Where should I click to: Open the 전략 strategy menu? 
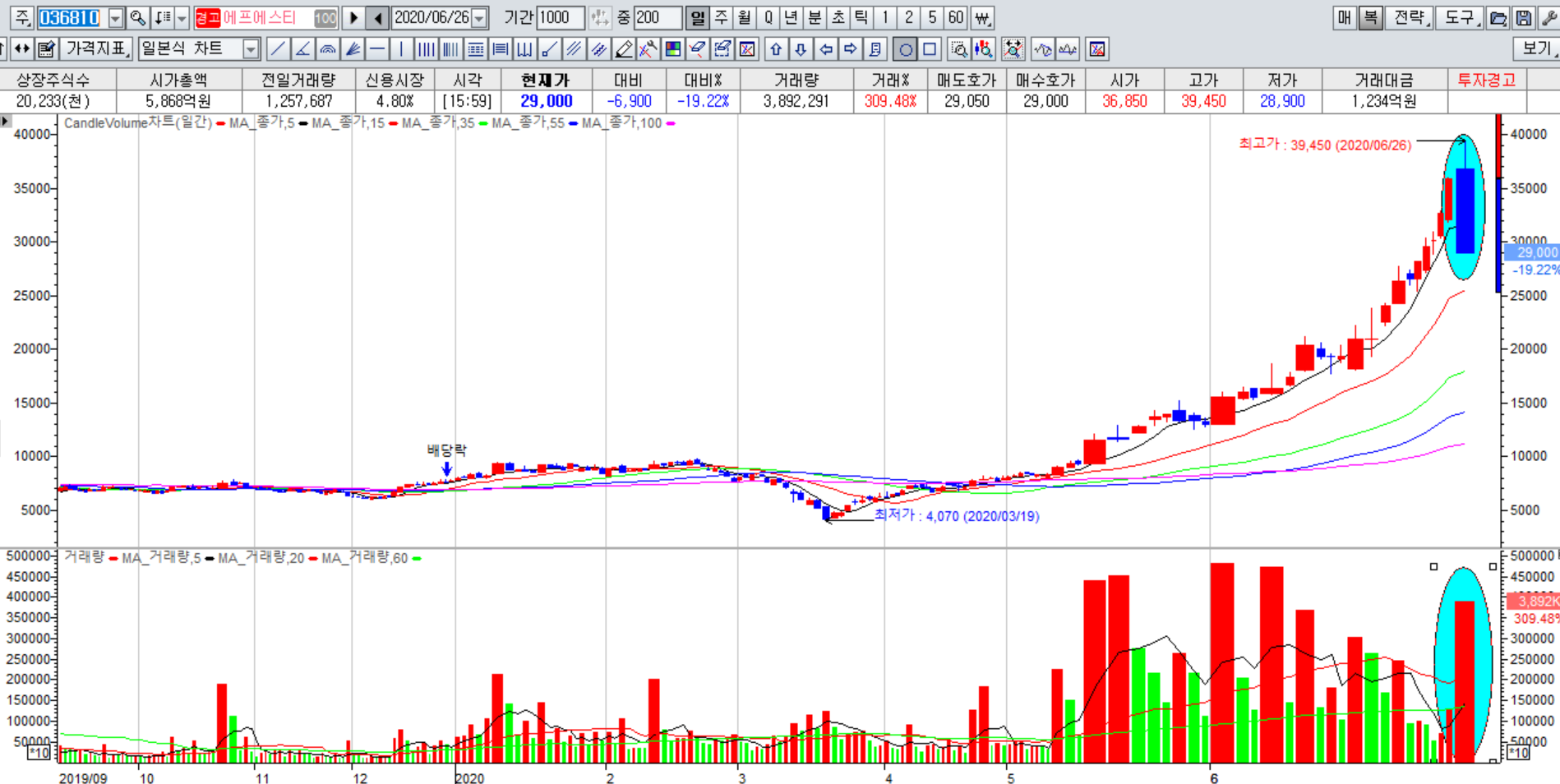(1410, 17)
